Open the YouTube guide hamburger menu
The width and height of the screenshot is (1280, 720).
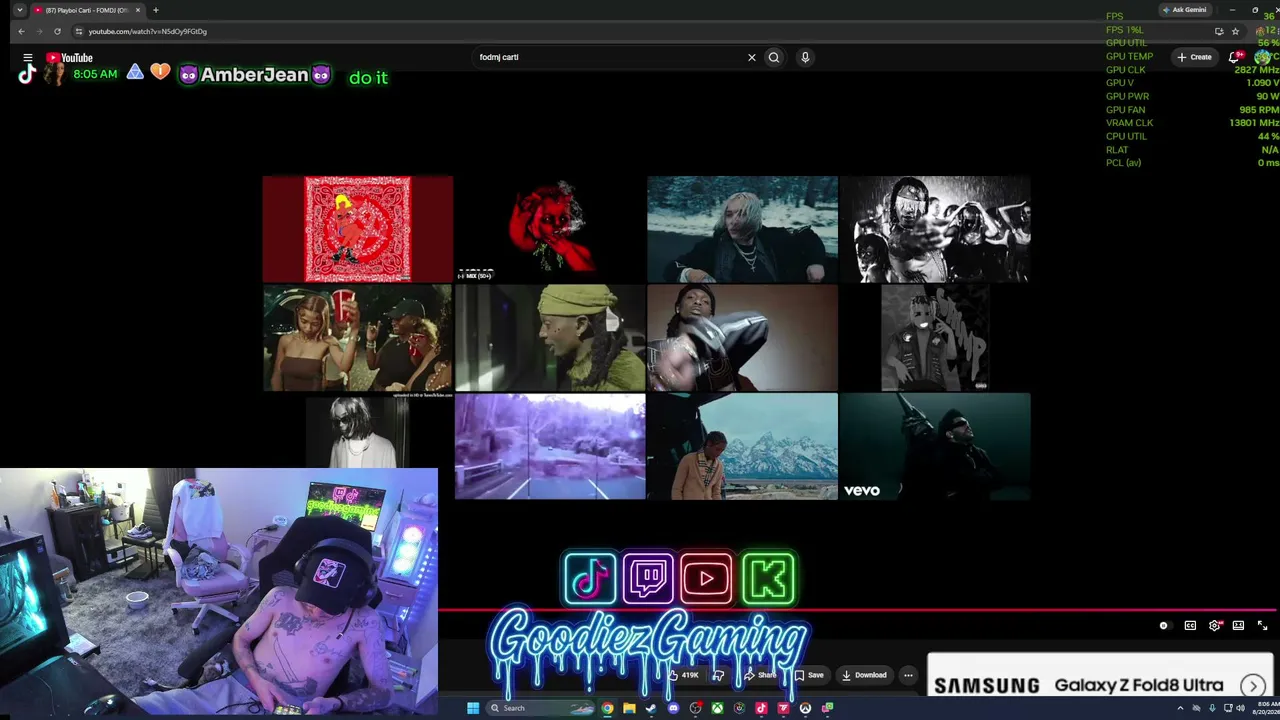(x=28, y=57)
